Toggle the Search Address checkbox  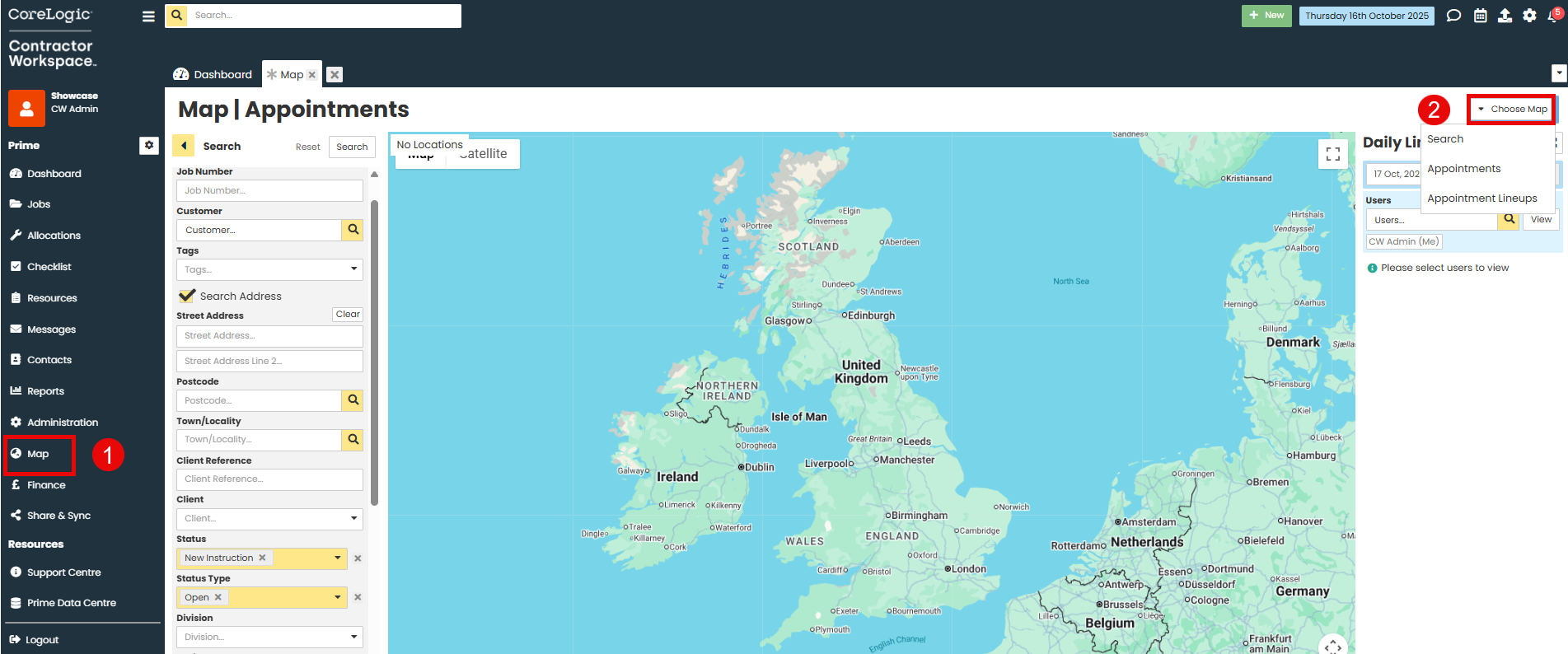pyautogui.click(x=187, y=296)
